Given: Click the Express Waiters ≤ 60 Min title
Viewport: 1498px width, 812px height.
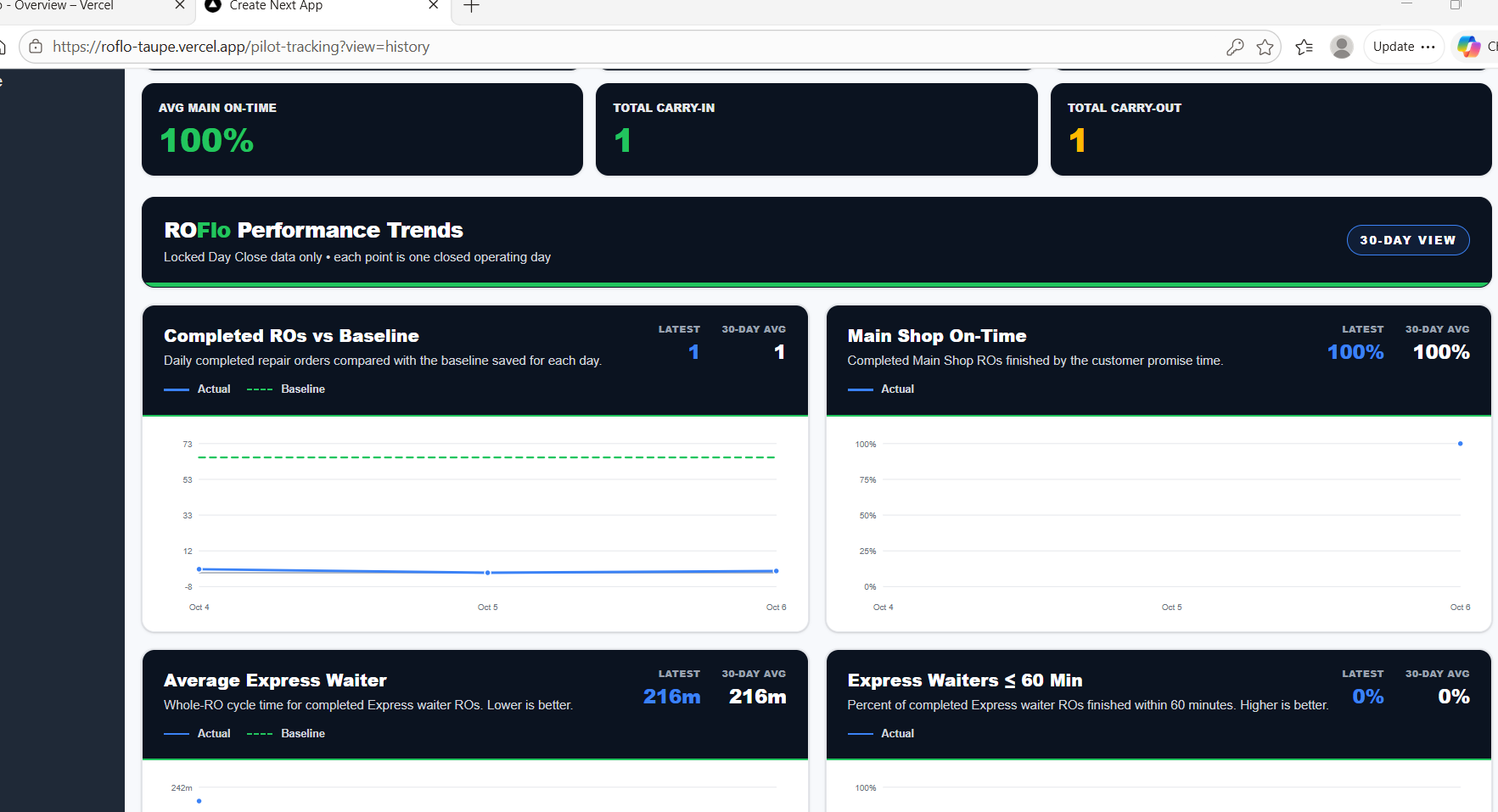Looking at the screenshot, I should pos(964,680).
